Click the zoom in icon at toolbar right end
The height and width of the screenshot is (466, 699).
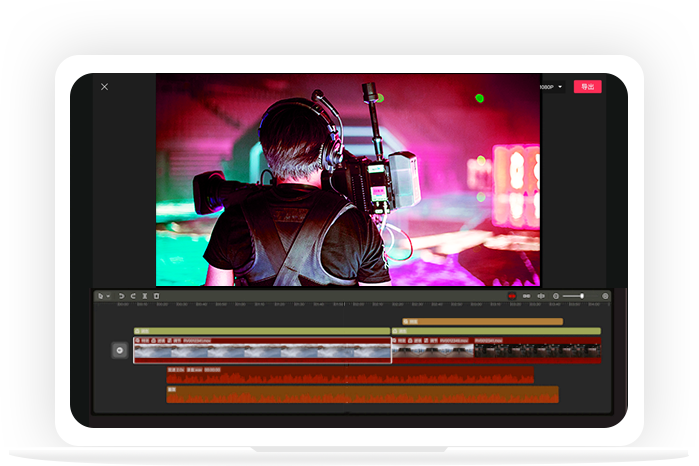coord(605,296)
